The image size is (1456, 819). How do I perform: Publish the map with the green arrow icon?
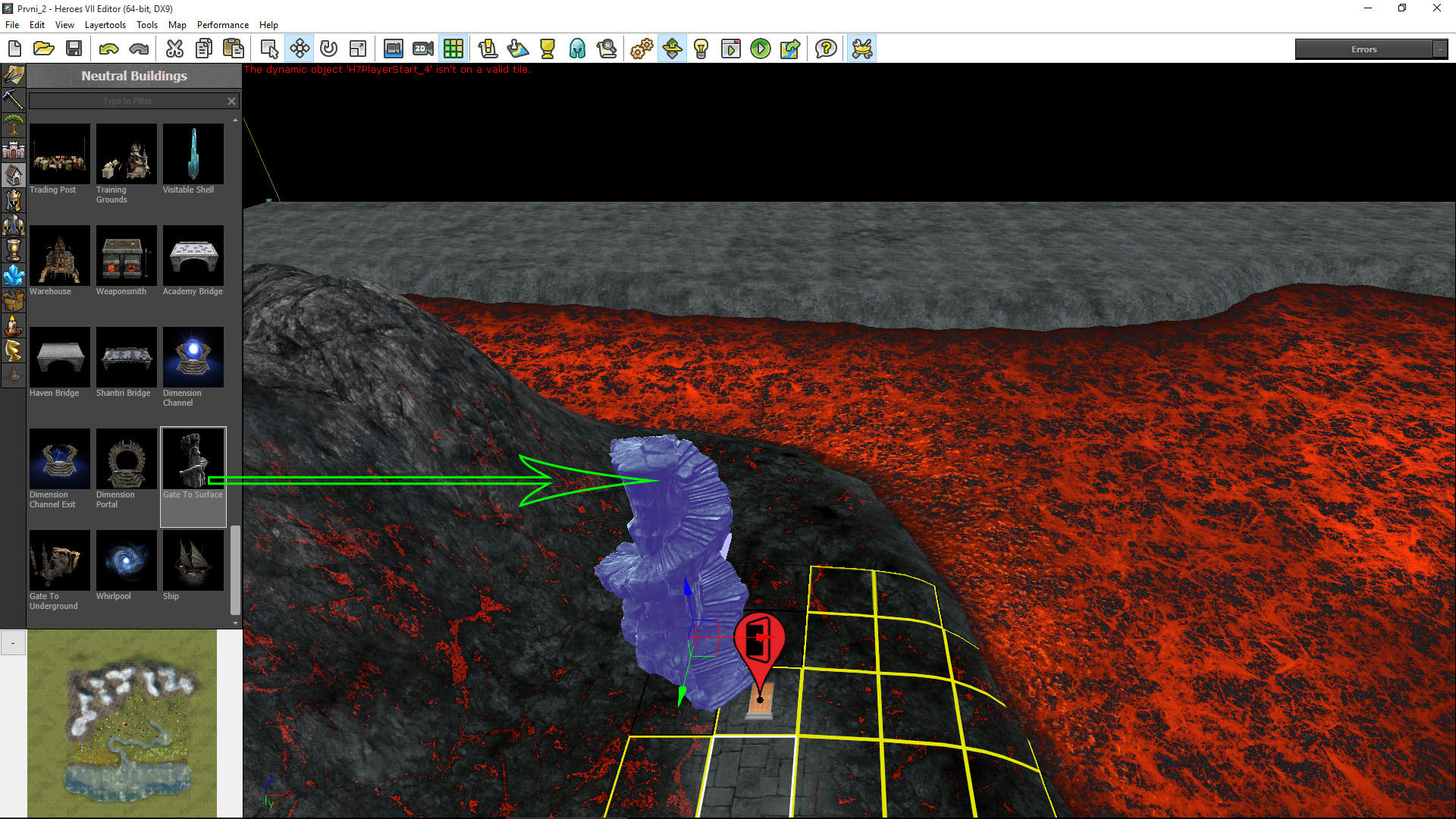pyautogui.click(x=790, y=49)
